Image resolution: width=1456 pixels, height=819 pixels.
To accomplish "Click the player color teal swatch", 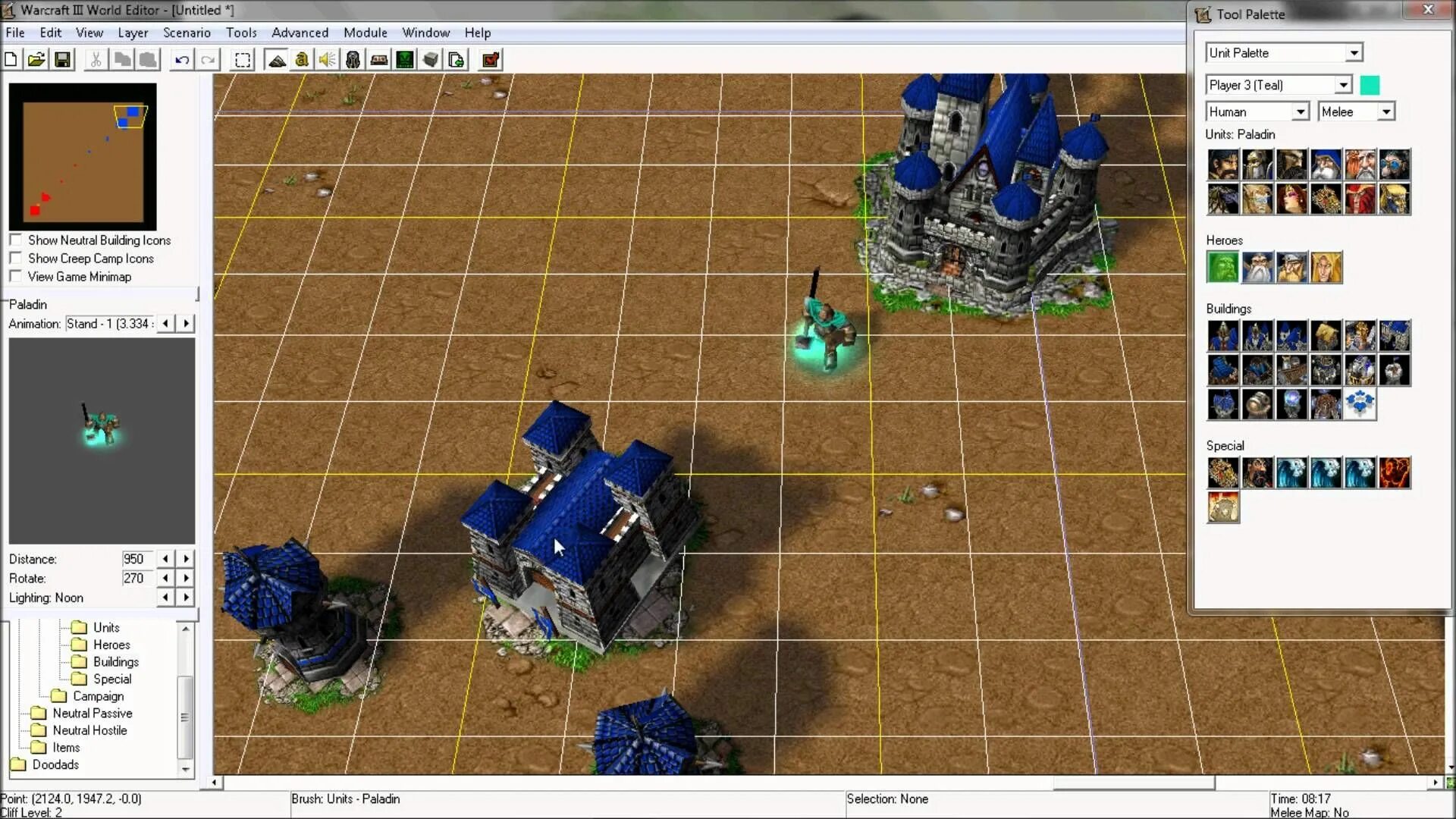I will click(x=1370, y=85).
